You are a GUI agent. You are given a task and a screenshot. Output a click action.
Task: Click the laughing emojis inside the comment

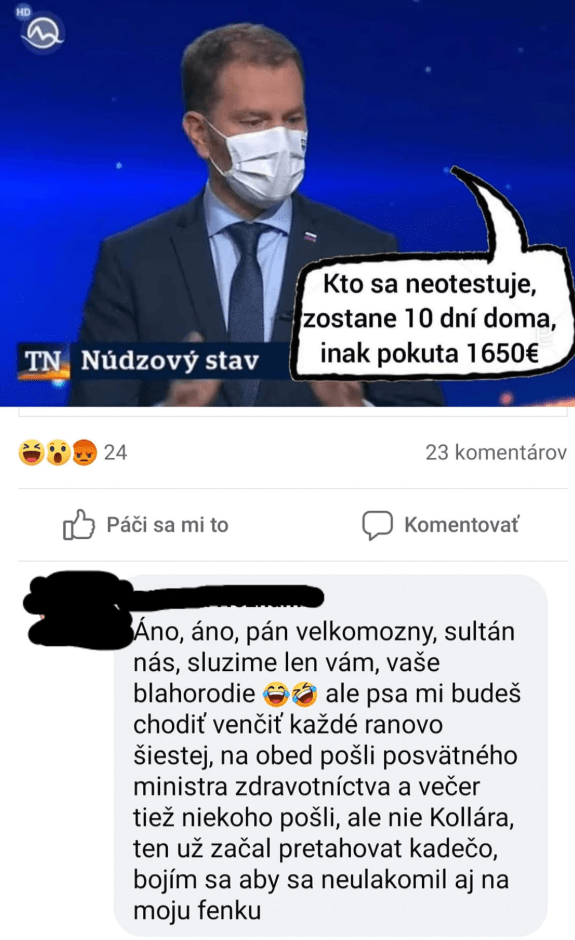click(290, 695)
